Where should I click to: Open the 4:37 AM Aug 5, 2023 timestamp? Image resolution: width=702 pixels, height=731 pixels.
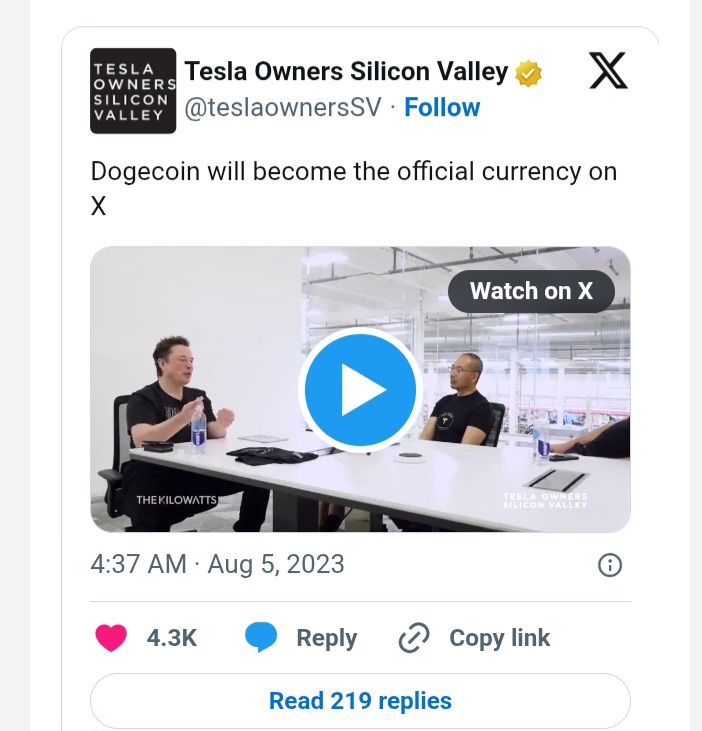tap(217, 564)
